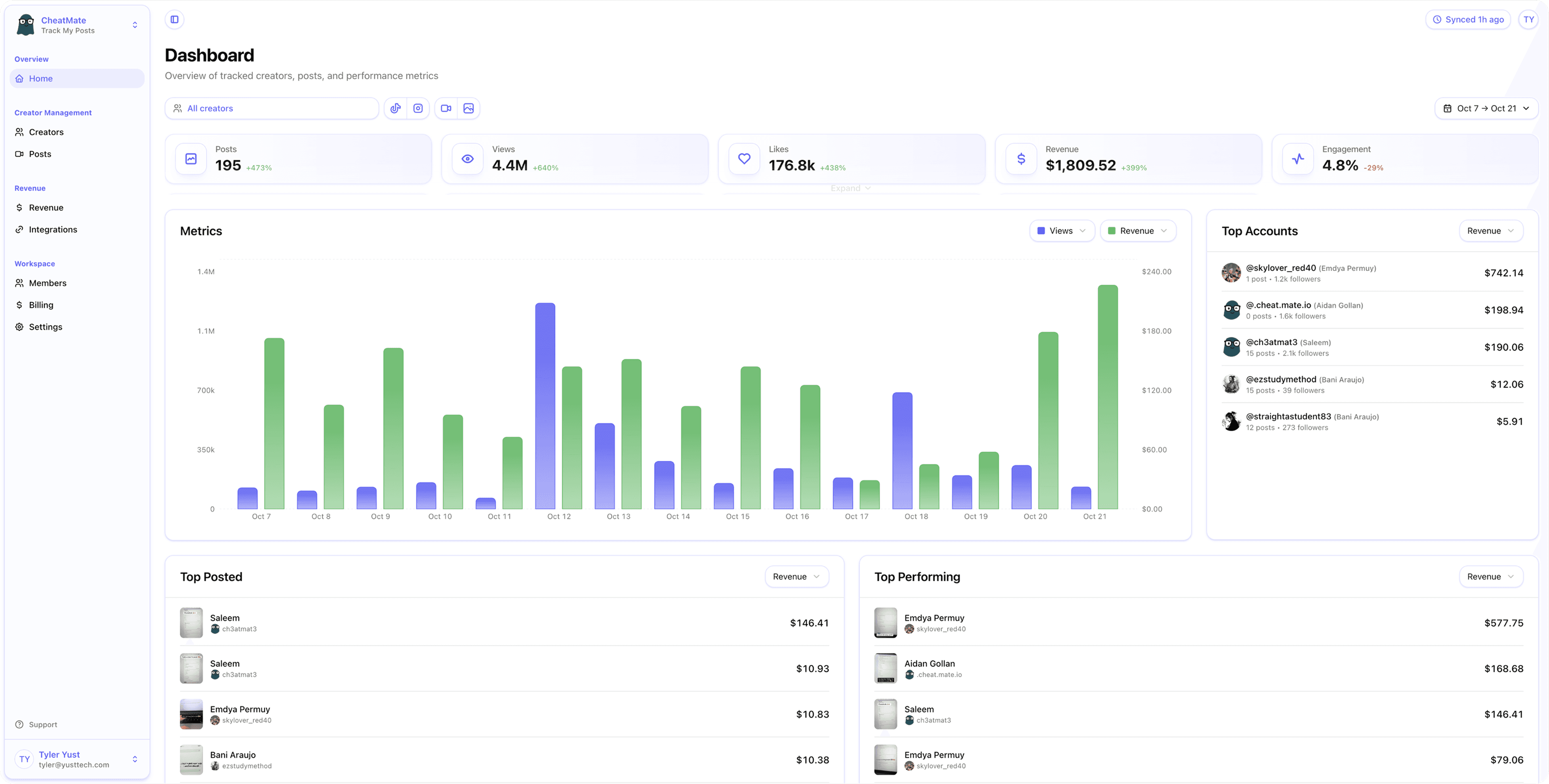Toggle the Revenue series in Metrics chart
The image size is (1549, 784).
pyautogui.click(x=1137, y=230)
